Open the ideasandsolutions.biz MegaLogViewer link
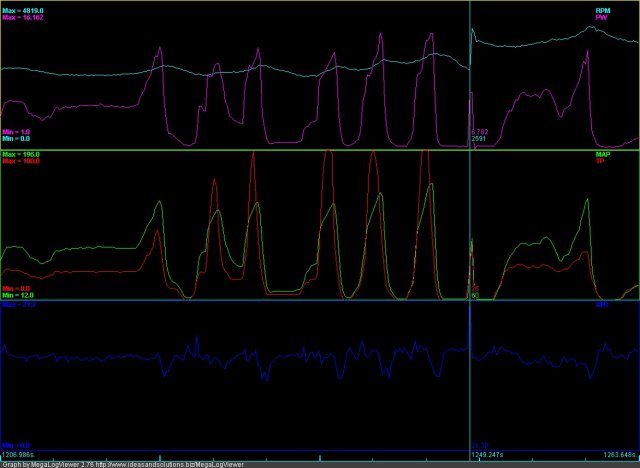The width and height of the screenshot is (640, 468). coord(180,464)
